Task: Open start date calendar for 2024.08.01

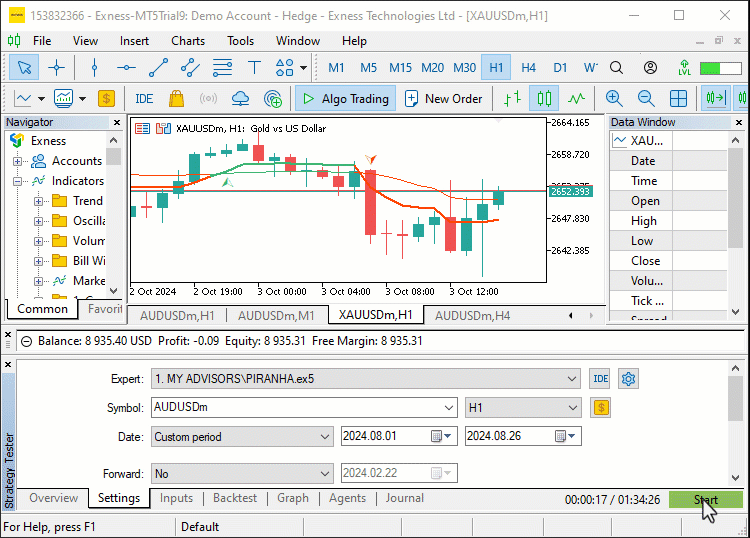Action: pyautogui.click(x=441, y=436)
